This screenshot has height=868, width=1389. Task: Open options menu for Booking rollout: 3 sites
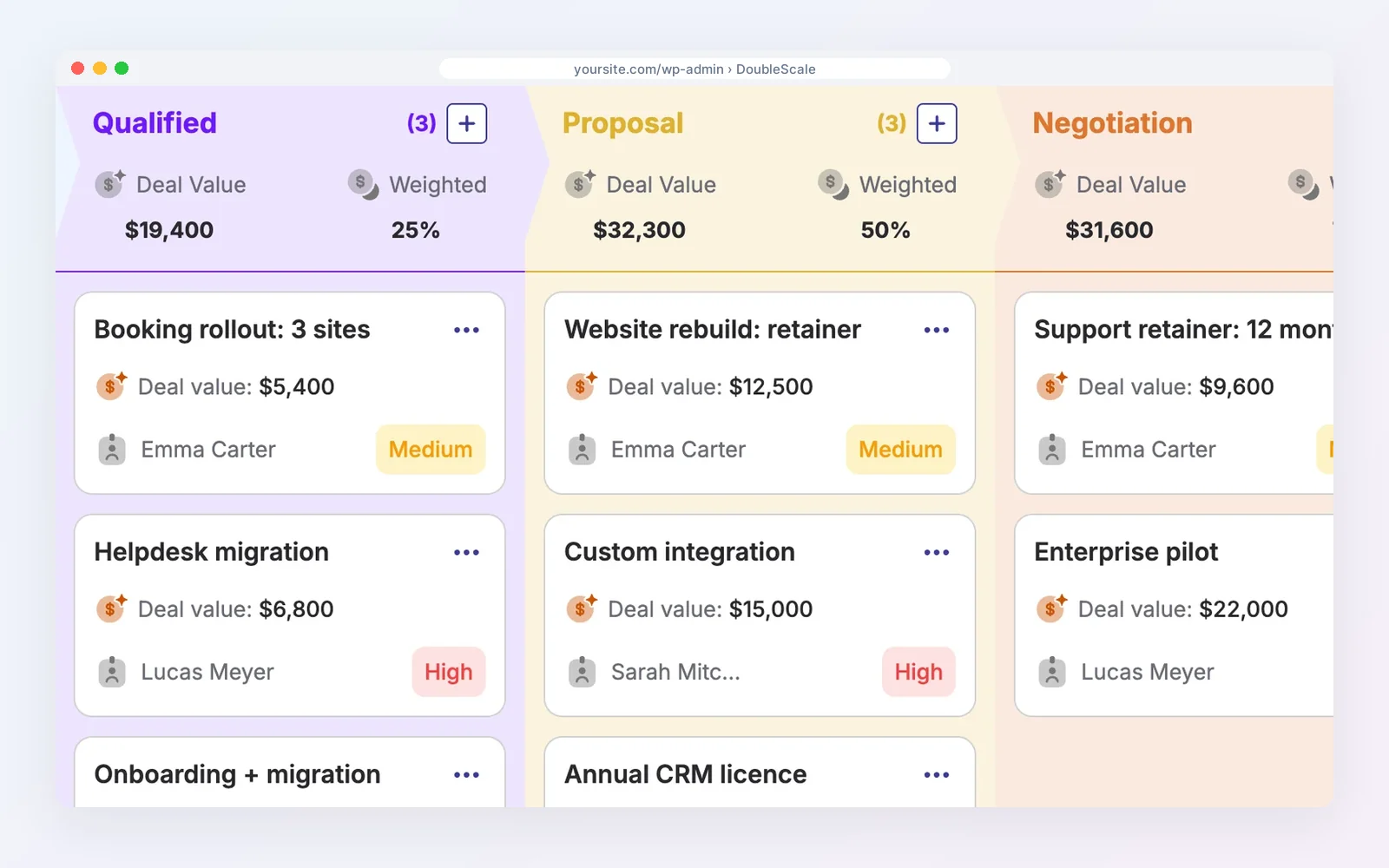[x=466, y=330]
